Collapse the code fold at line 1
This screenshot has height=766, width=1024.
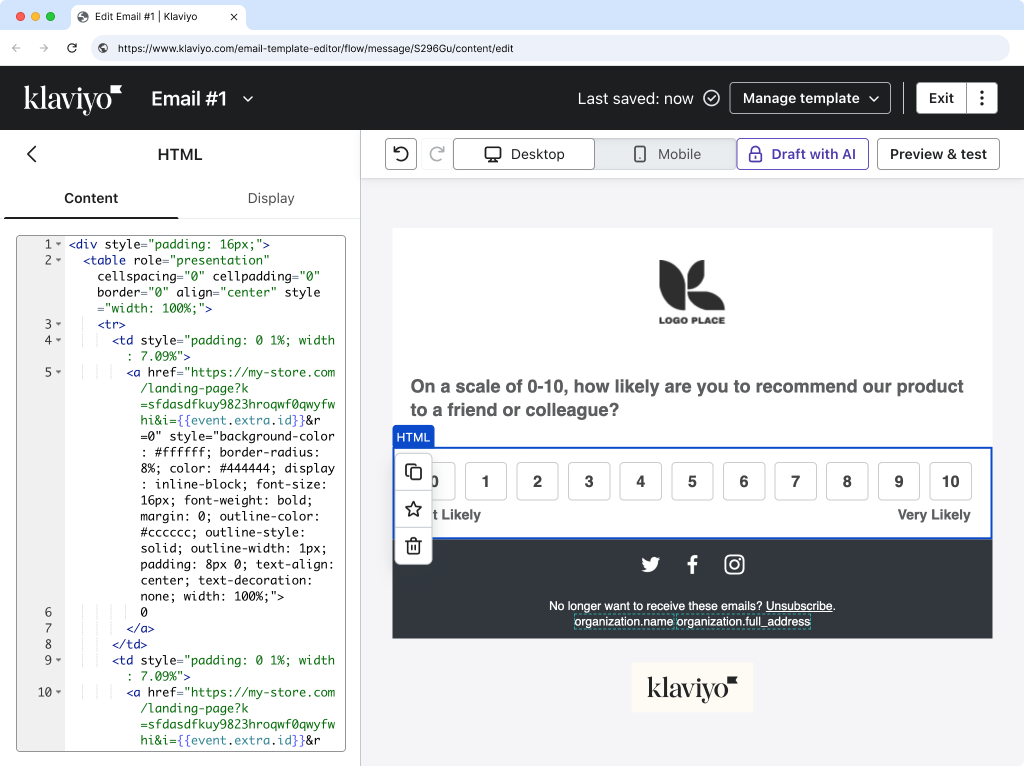(57, 243)
